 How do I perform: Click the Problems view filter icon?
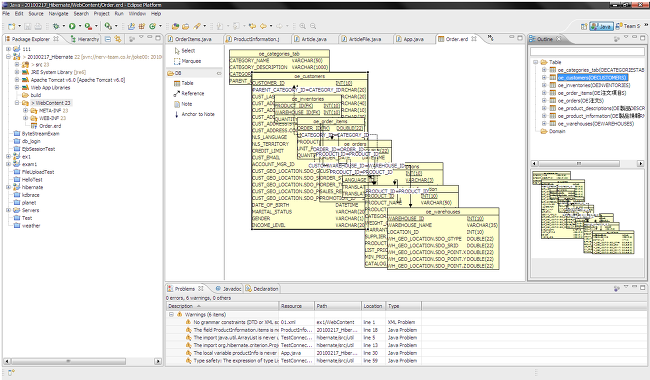616,288
